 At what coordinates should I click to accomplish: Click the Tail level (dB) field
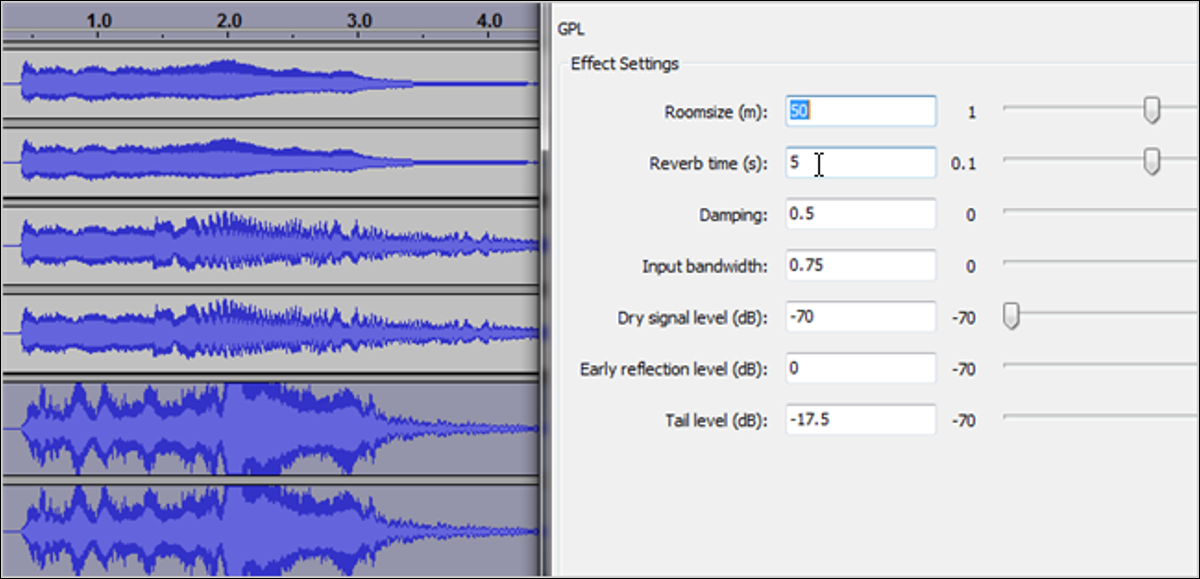point(861,419)
